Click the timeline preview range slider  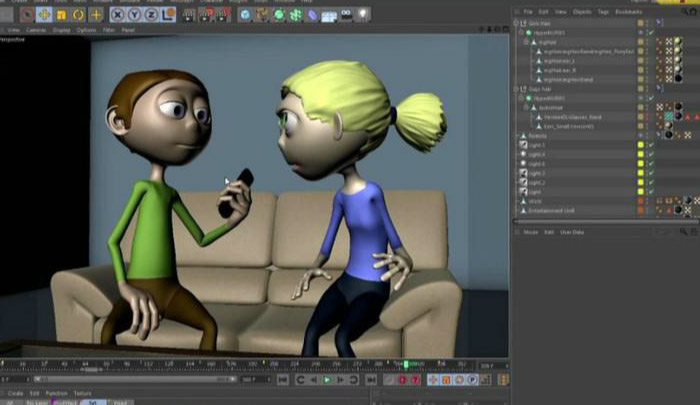click(x=135, y=380)
